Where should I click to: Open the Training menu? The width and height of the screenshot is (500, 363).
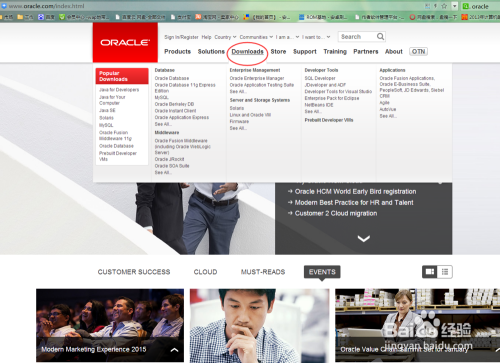coord(335,52)
